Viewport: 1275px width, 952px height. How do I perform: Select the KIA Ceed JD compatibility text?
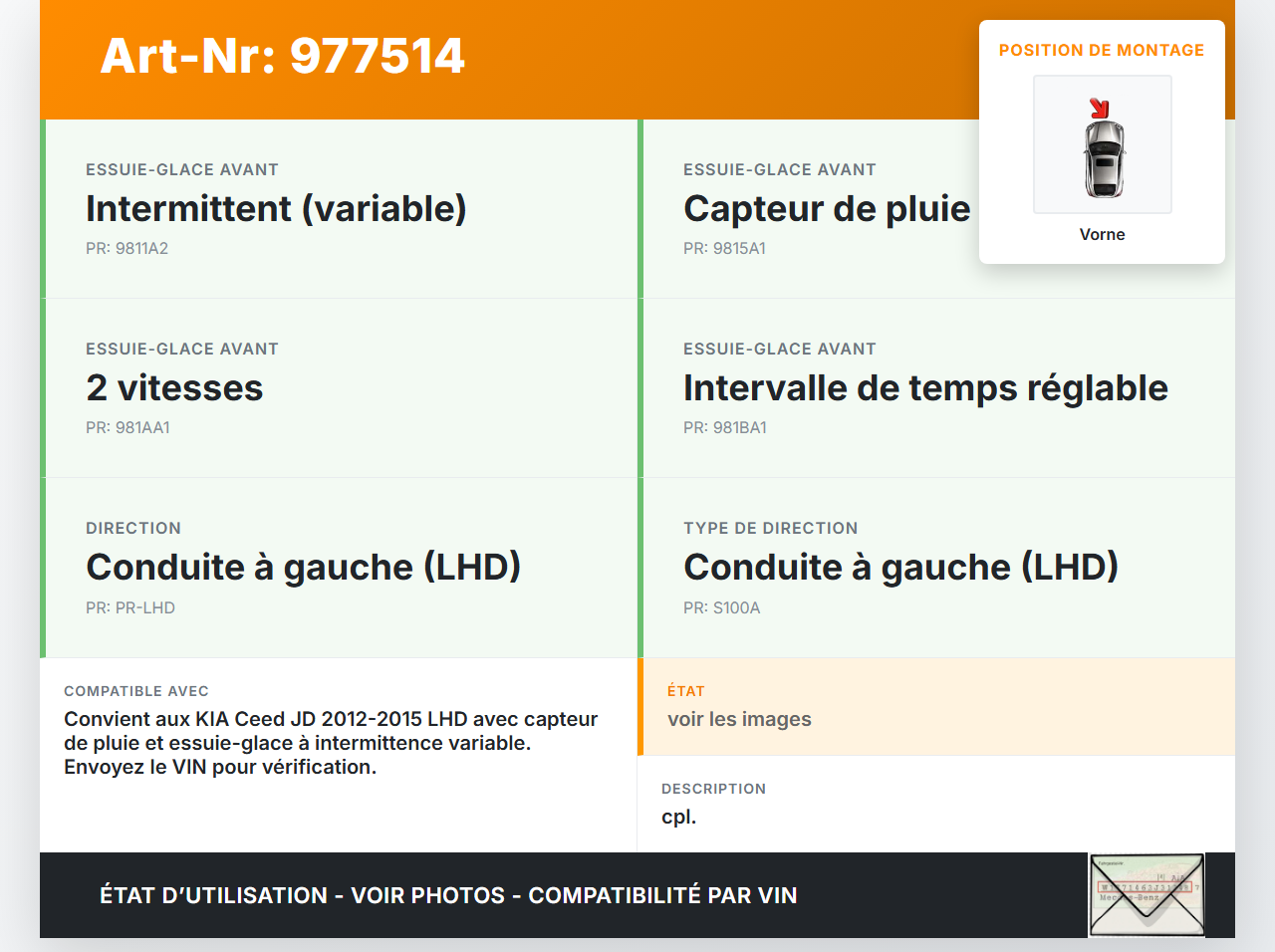[331, 743]
